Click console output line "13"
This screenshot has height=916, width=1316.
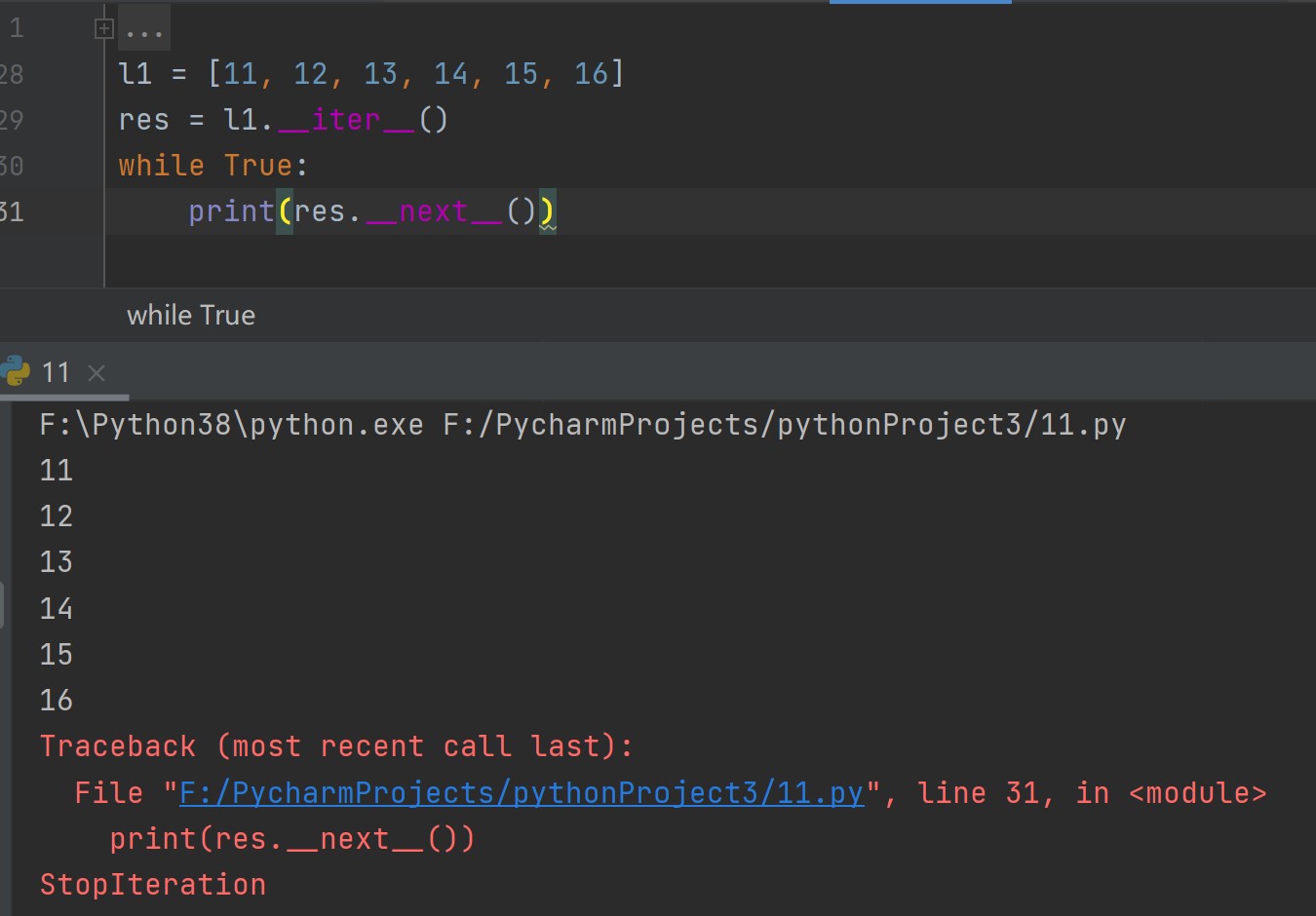tap(57, 562)
